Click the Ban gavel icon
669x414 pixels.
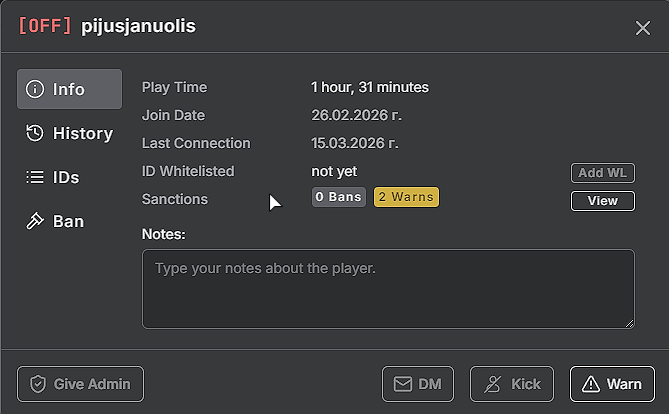coord(35,221)
